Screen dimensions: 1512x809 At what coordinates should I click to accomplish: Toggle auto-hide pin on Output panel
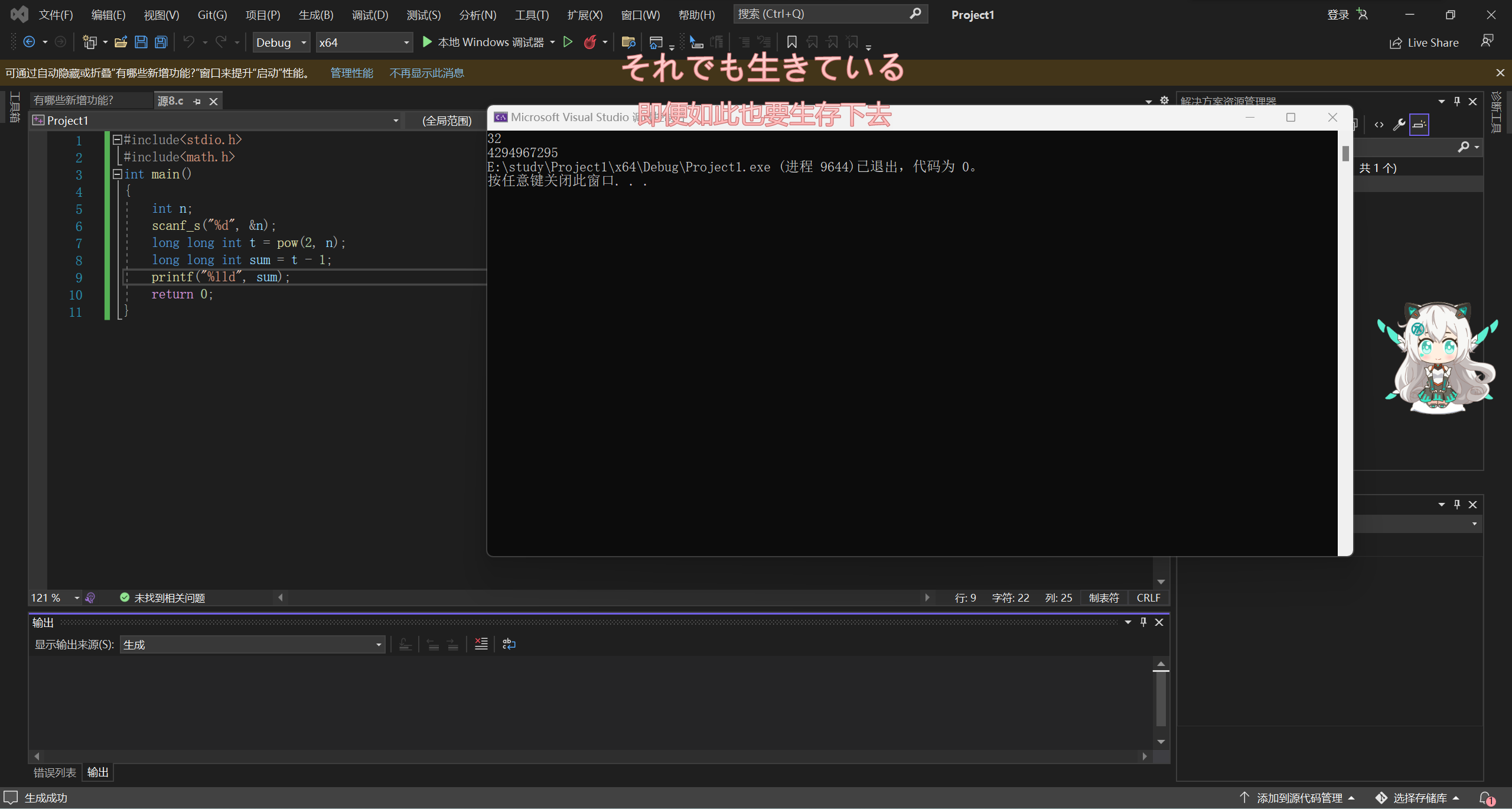point(1143,622)
